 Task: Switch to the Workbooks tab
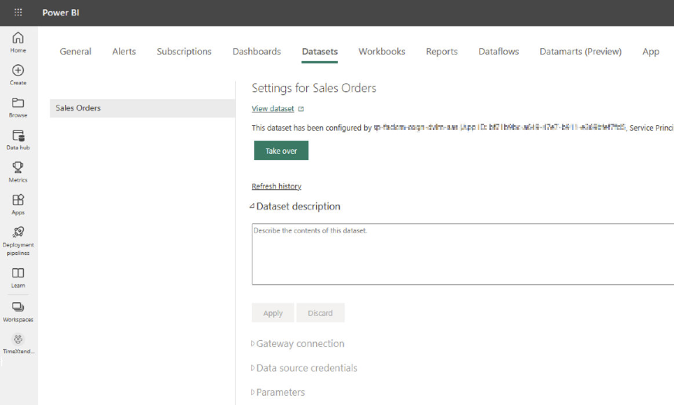pyautogui.click(x=382, y=51)
